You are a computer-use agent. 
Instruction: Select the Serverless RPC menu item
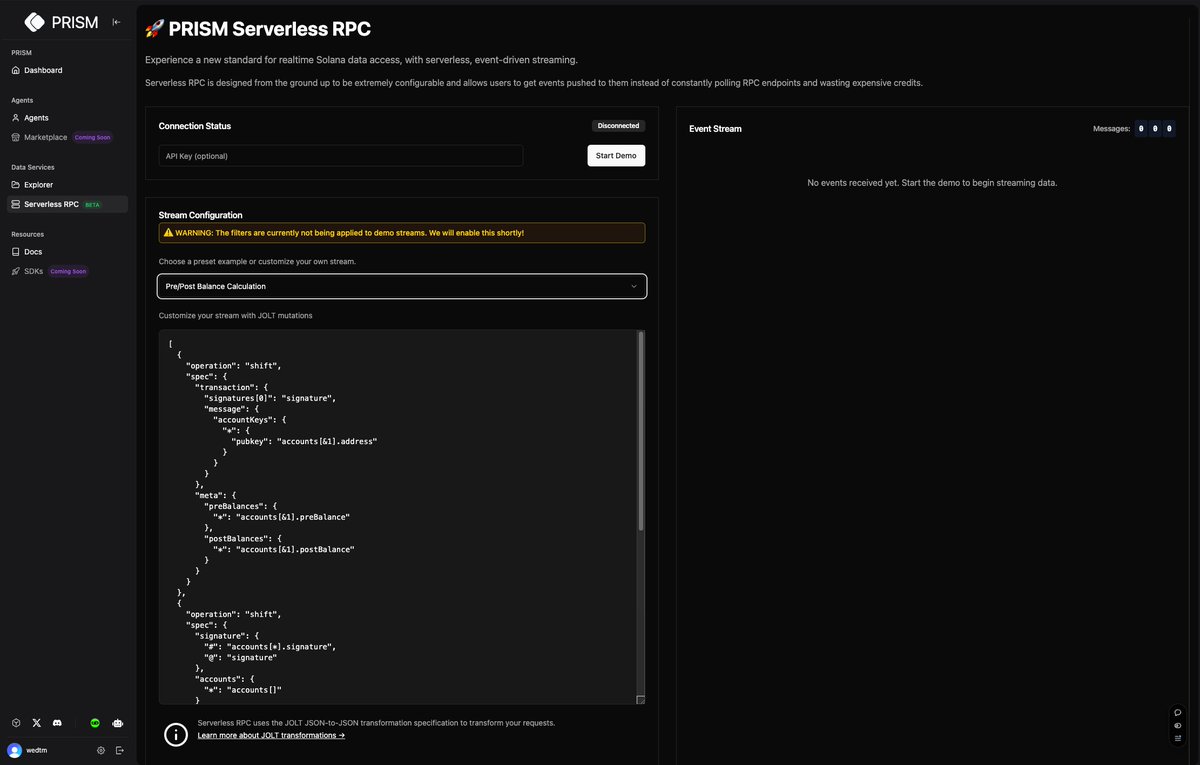[68, 204]
